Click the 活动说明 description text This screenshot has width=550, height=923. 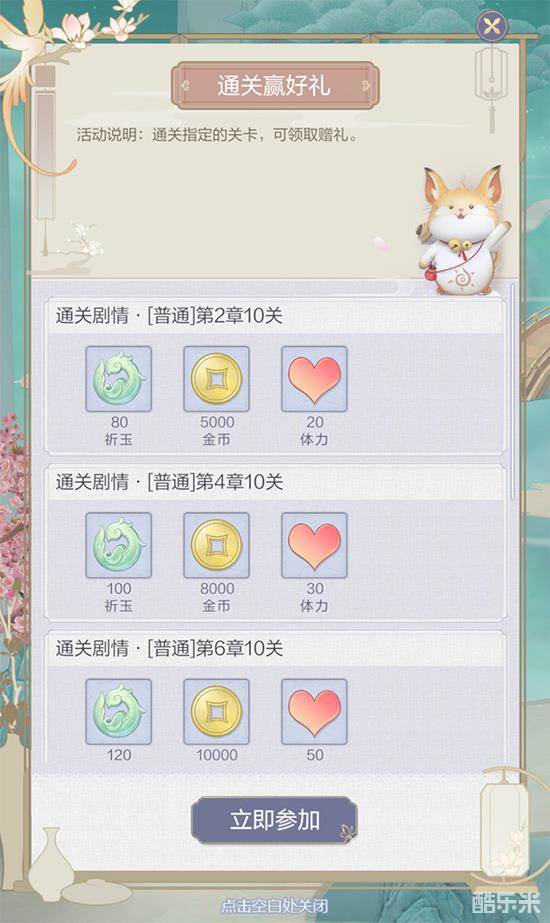click(217, 135)
